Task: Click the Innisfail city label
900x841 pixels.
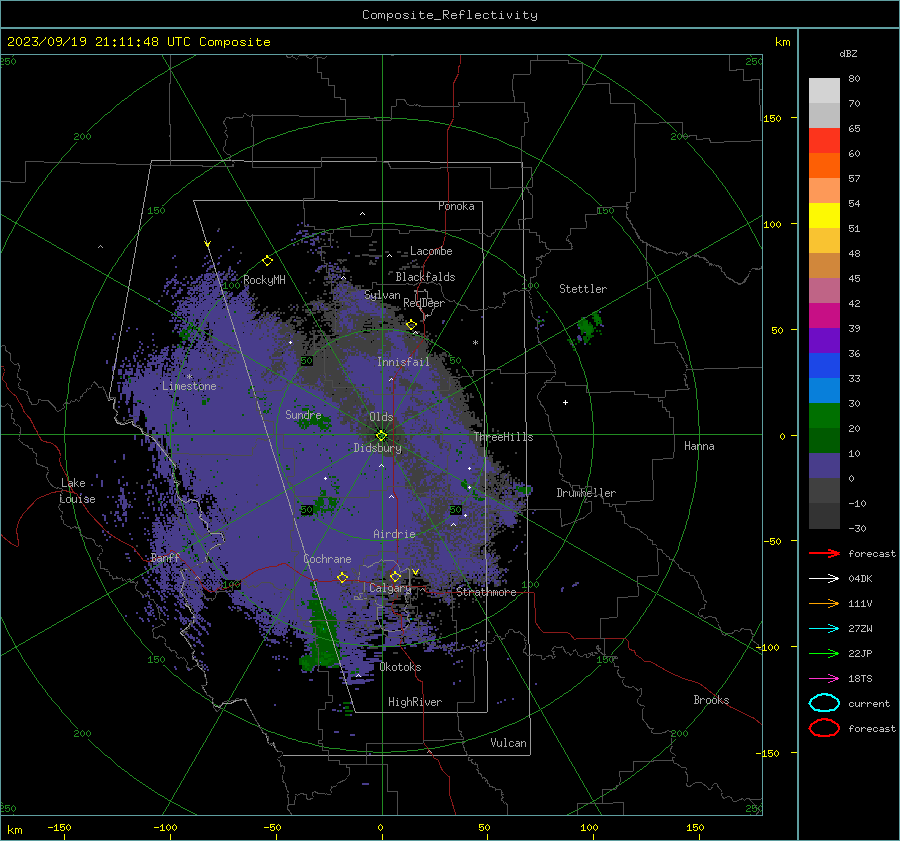Action: click(403, 362)
